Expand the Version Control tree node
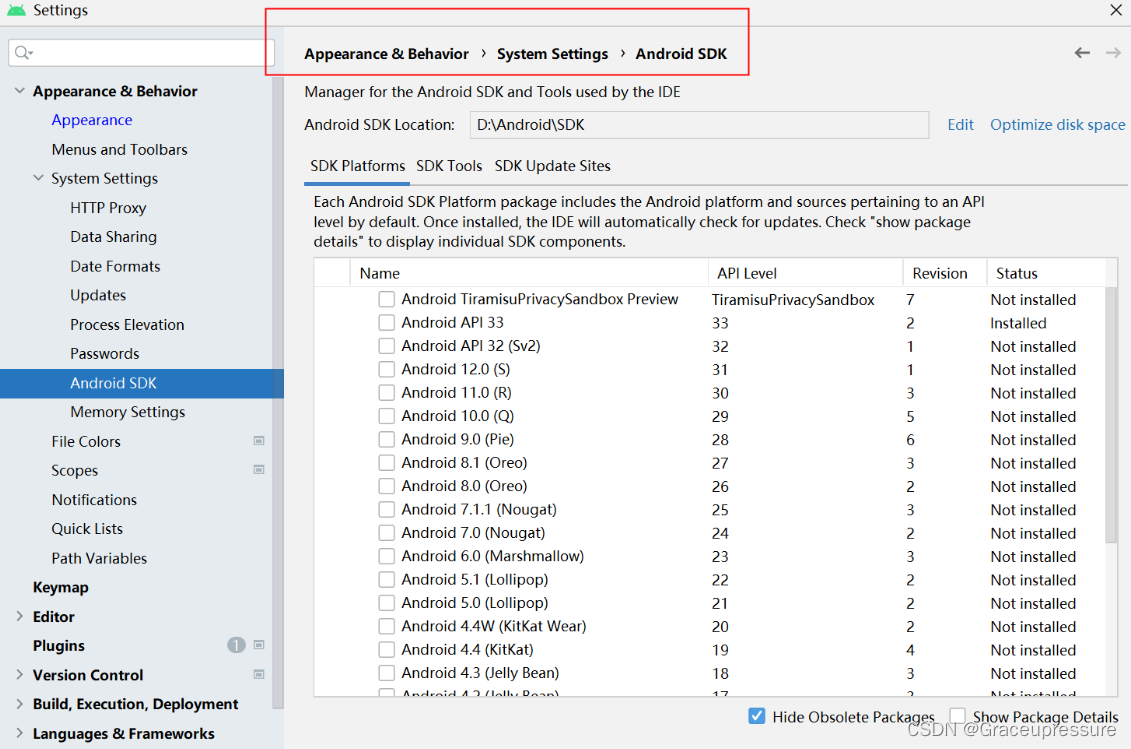This screenshot has height=749, width=1131. [x=19, y=675]
